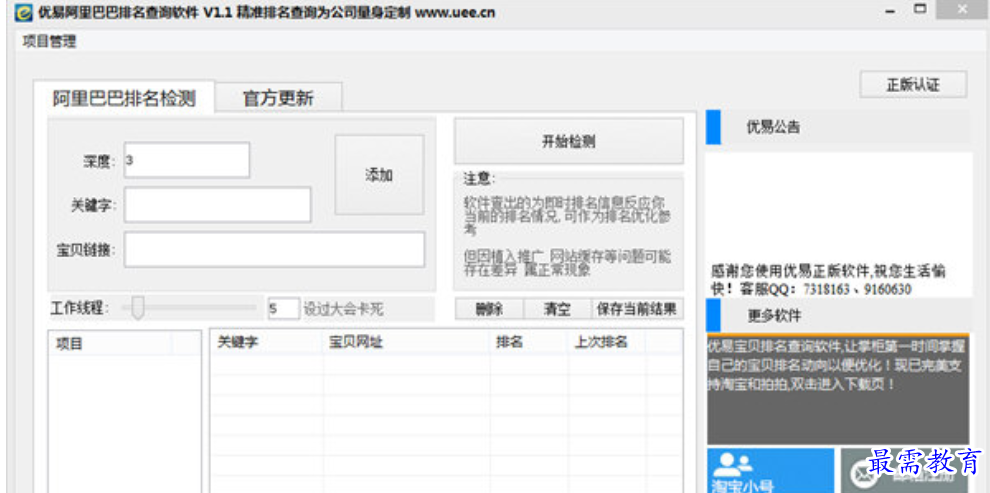This screenshot has height=493, width=990.
Task: Click the 注意 notice text
Action: 568,237
